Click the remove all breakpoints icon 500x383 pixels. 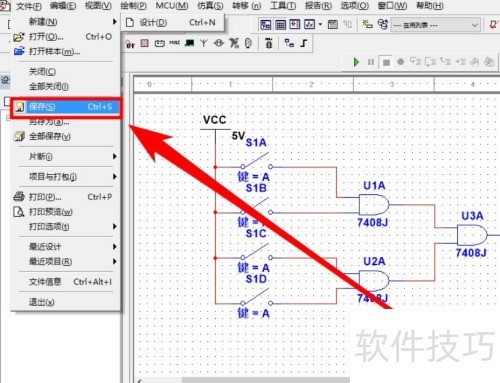[489, 62]
